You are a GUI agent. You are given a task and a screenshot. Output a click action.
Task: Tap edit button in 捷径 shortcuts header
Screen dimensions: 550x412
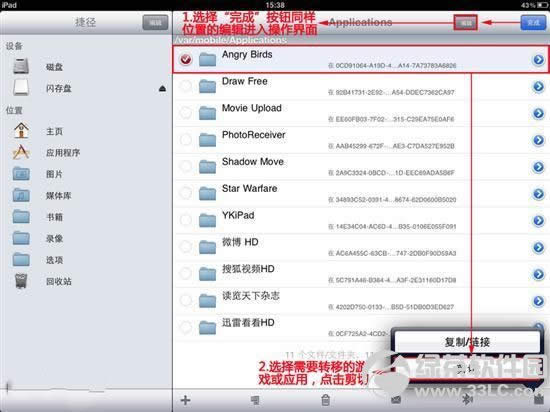pyautogui.click(x=155, y=22)
